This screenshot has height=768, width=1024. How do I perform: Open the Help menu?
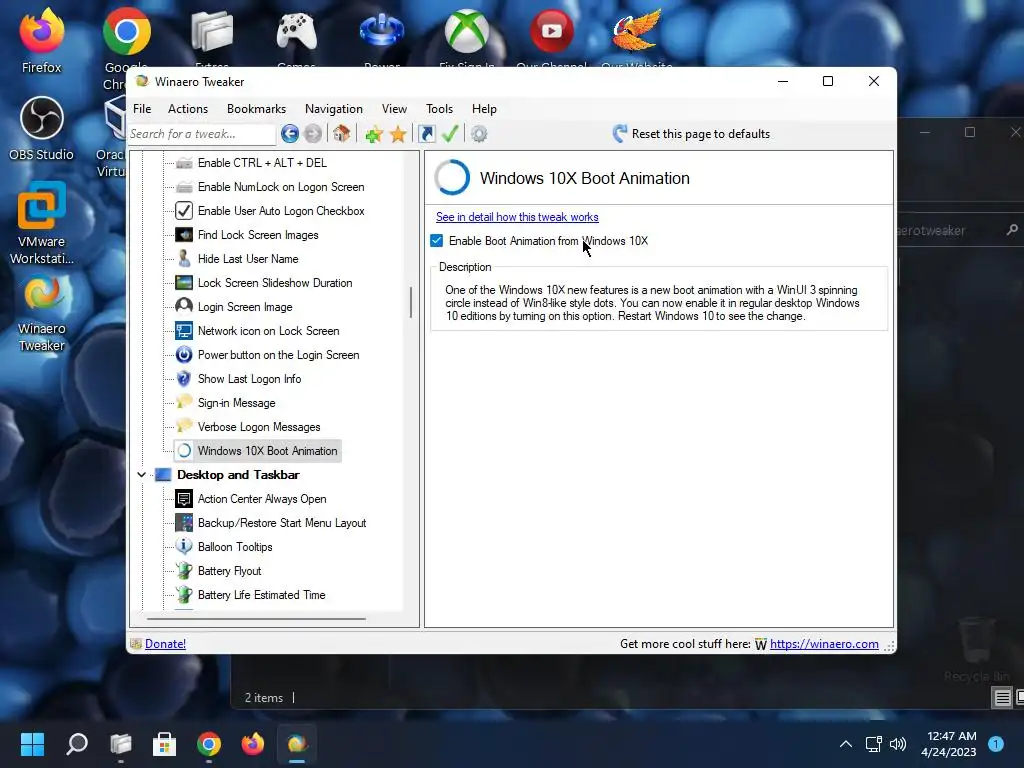[x=485, y=109]
